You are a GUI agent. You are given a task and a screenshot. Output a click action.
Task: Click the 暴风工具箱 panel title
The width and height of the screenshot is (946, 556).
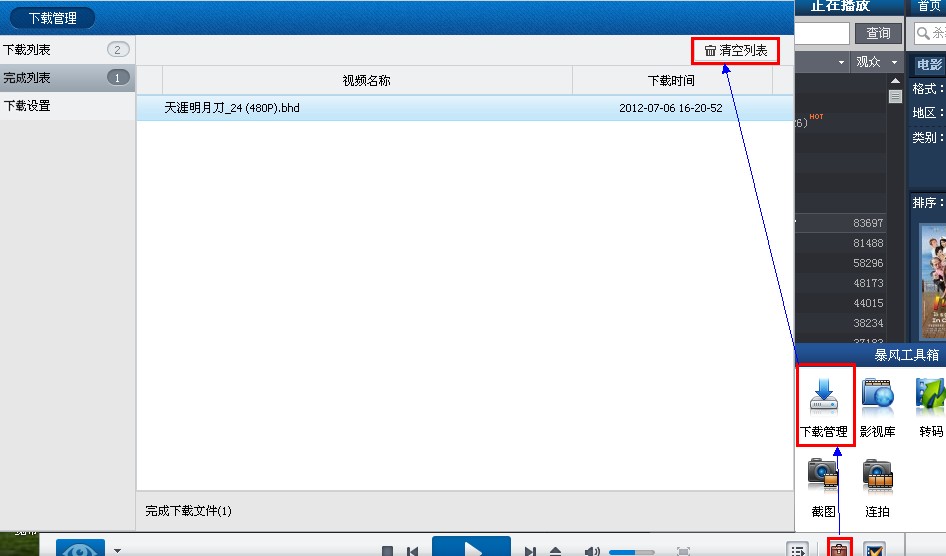click(x=906, y=355)
